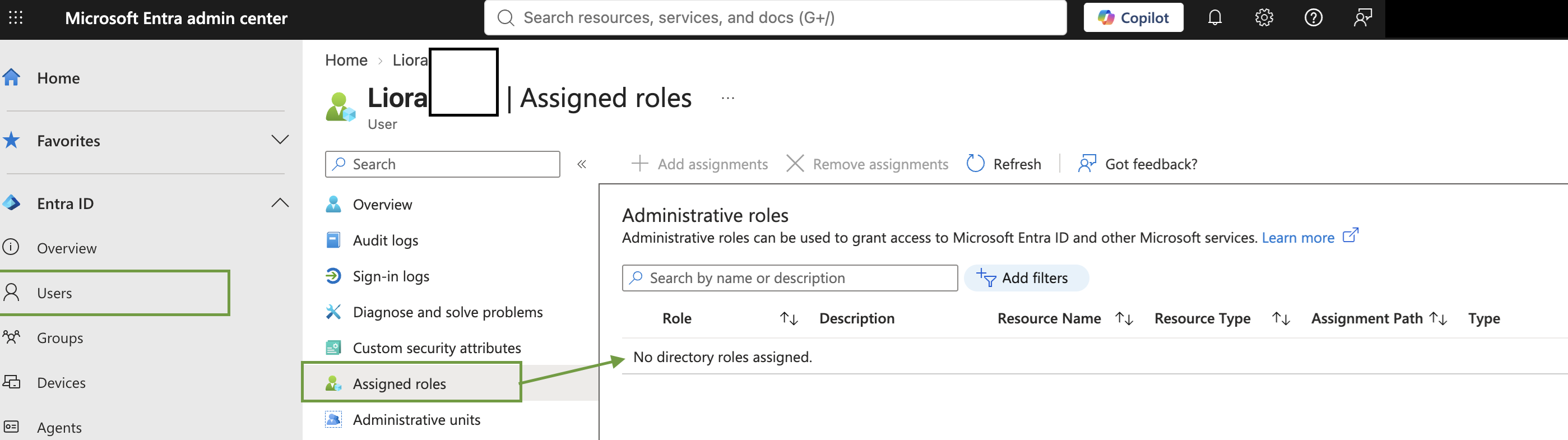Open Audit logs for the user

point(386,240)
